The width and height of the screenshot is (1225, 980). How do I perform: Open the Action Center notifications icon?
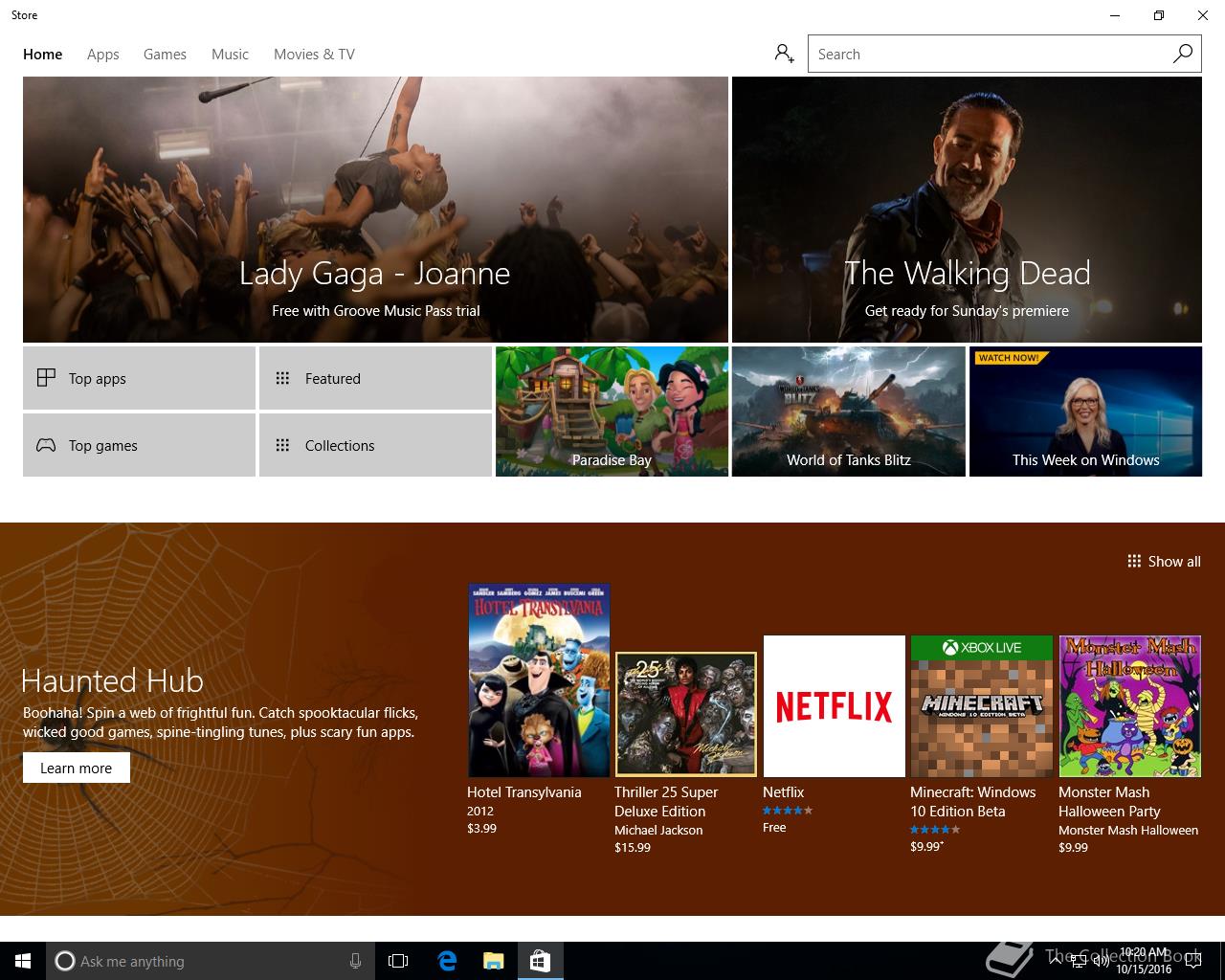click(1192, 961)
